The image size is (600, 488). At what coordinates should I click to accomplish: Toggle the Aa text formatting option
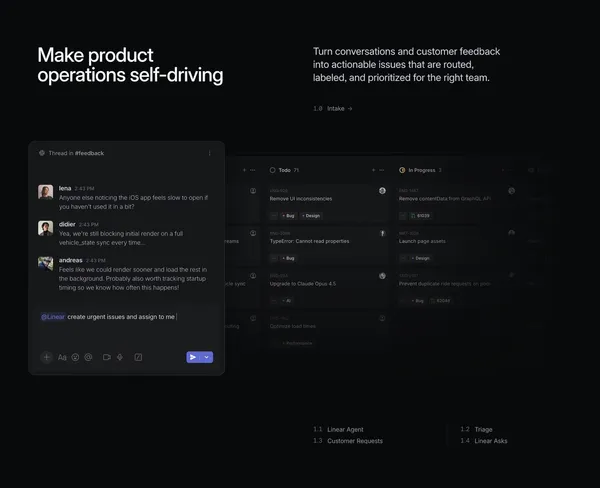[x=62, y=357]
